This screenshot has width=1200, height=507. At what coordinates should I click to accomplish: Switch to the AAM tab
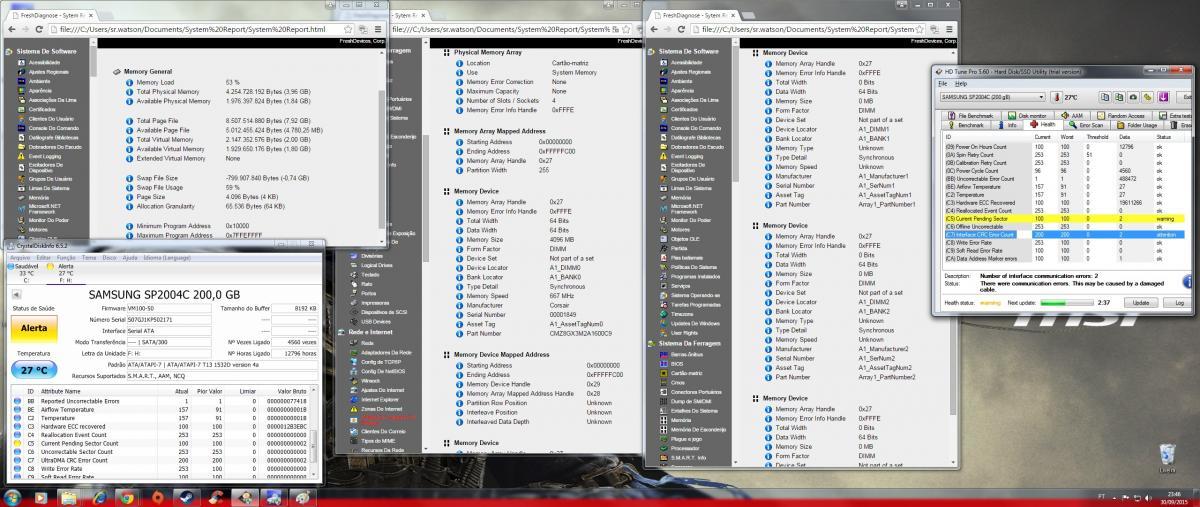tap(1072, 115)
